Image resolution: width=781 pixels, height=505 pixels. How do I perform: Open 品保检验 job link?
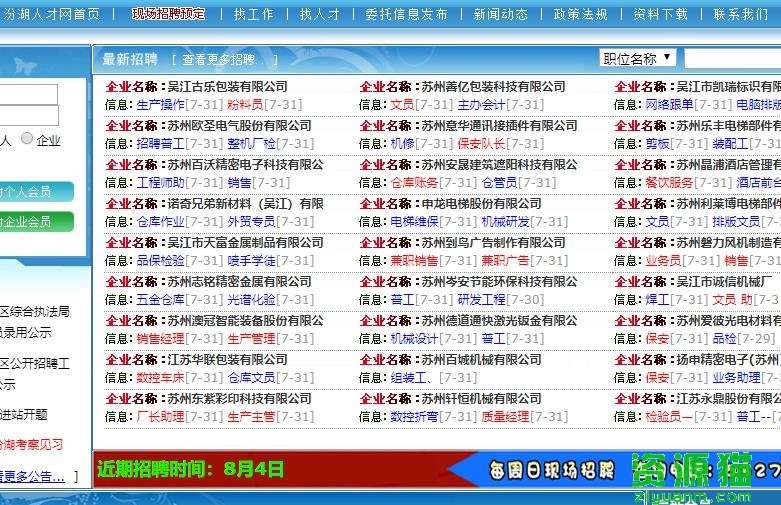(160, 260)
